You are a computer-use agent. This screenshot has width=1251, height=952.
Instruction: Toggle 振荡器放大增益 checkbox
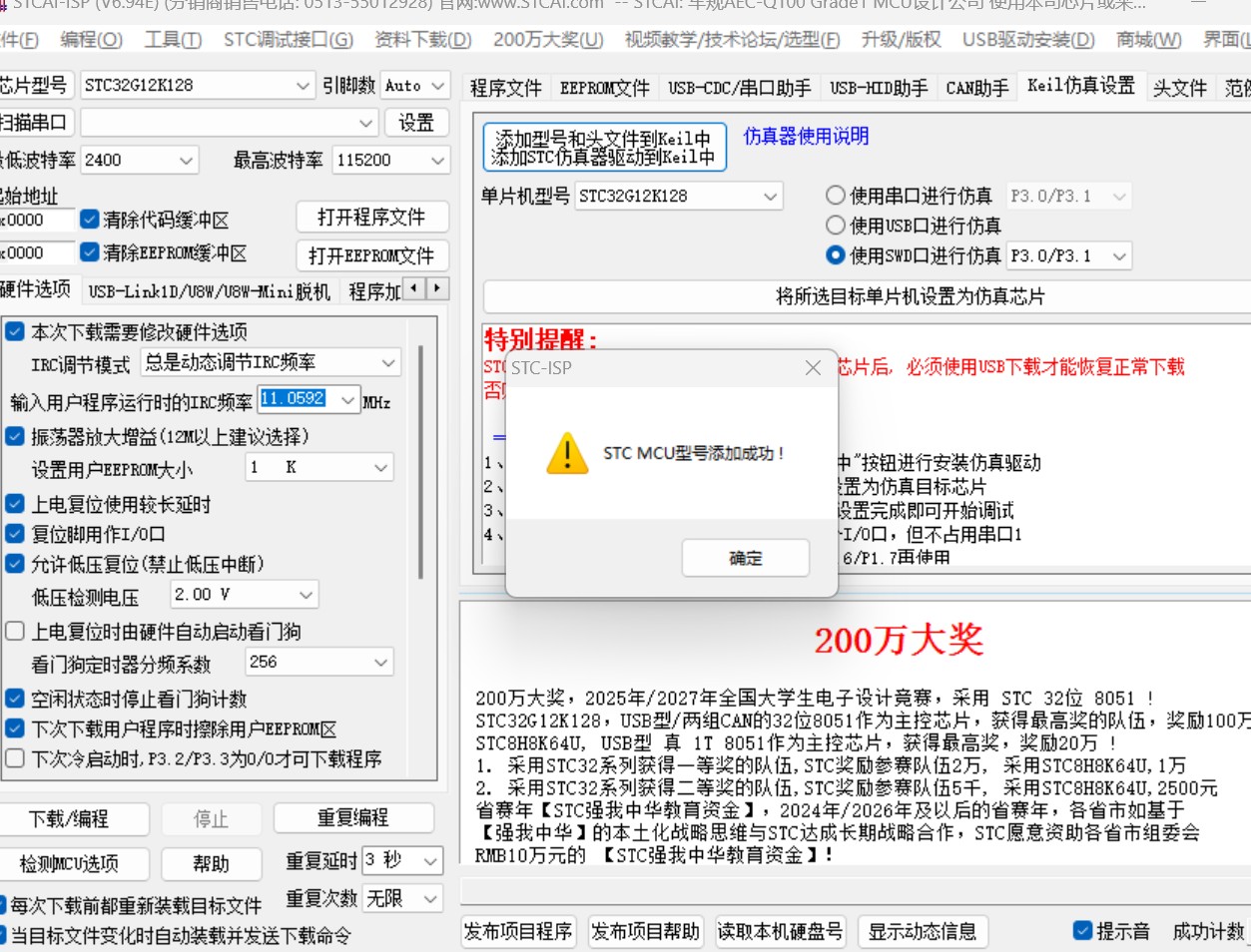[x=15, y=436]
